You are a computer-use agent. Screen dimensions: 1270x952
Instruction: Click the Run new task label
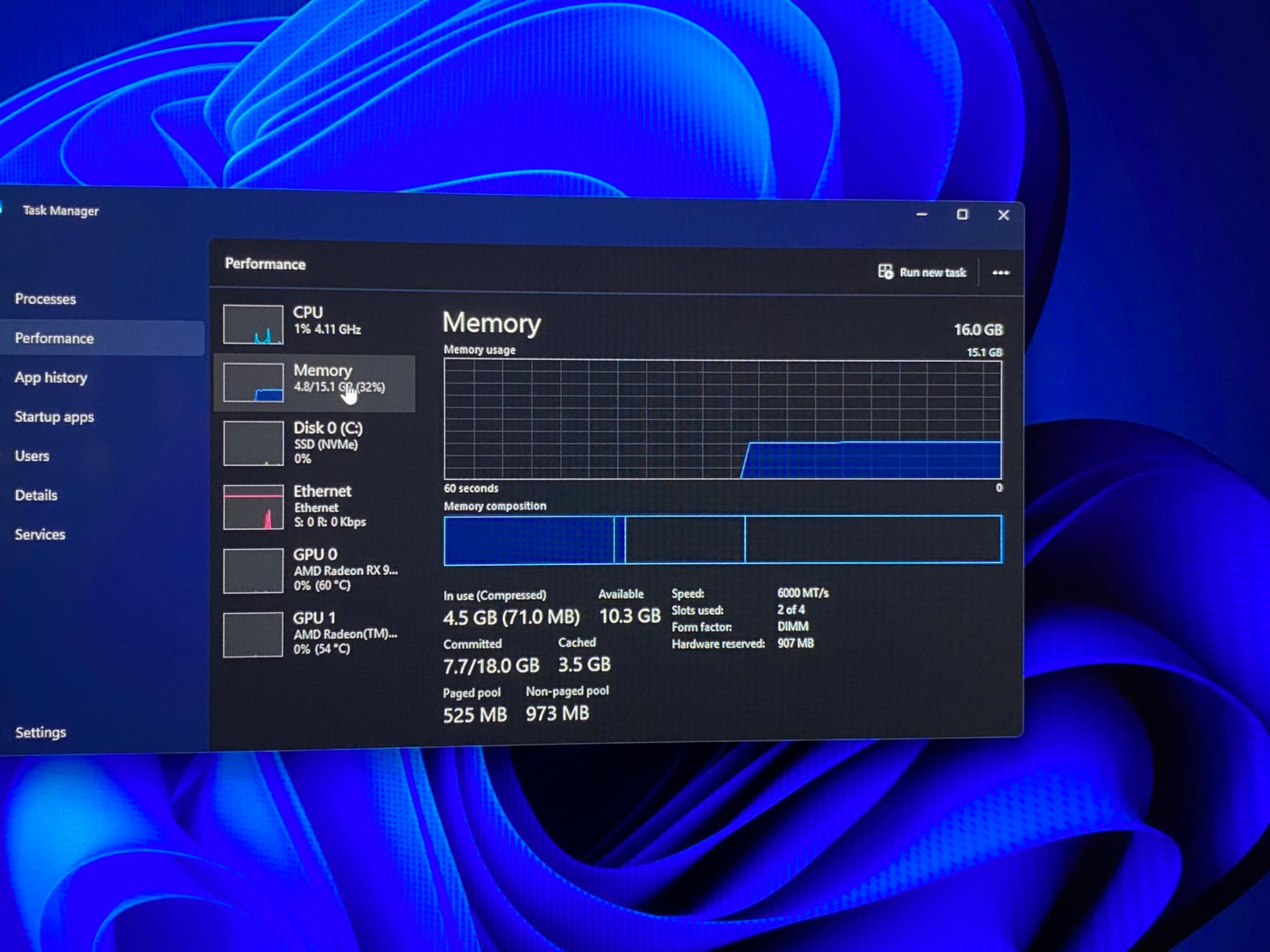933,273
